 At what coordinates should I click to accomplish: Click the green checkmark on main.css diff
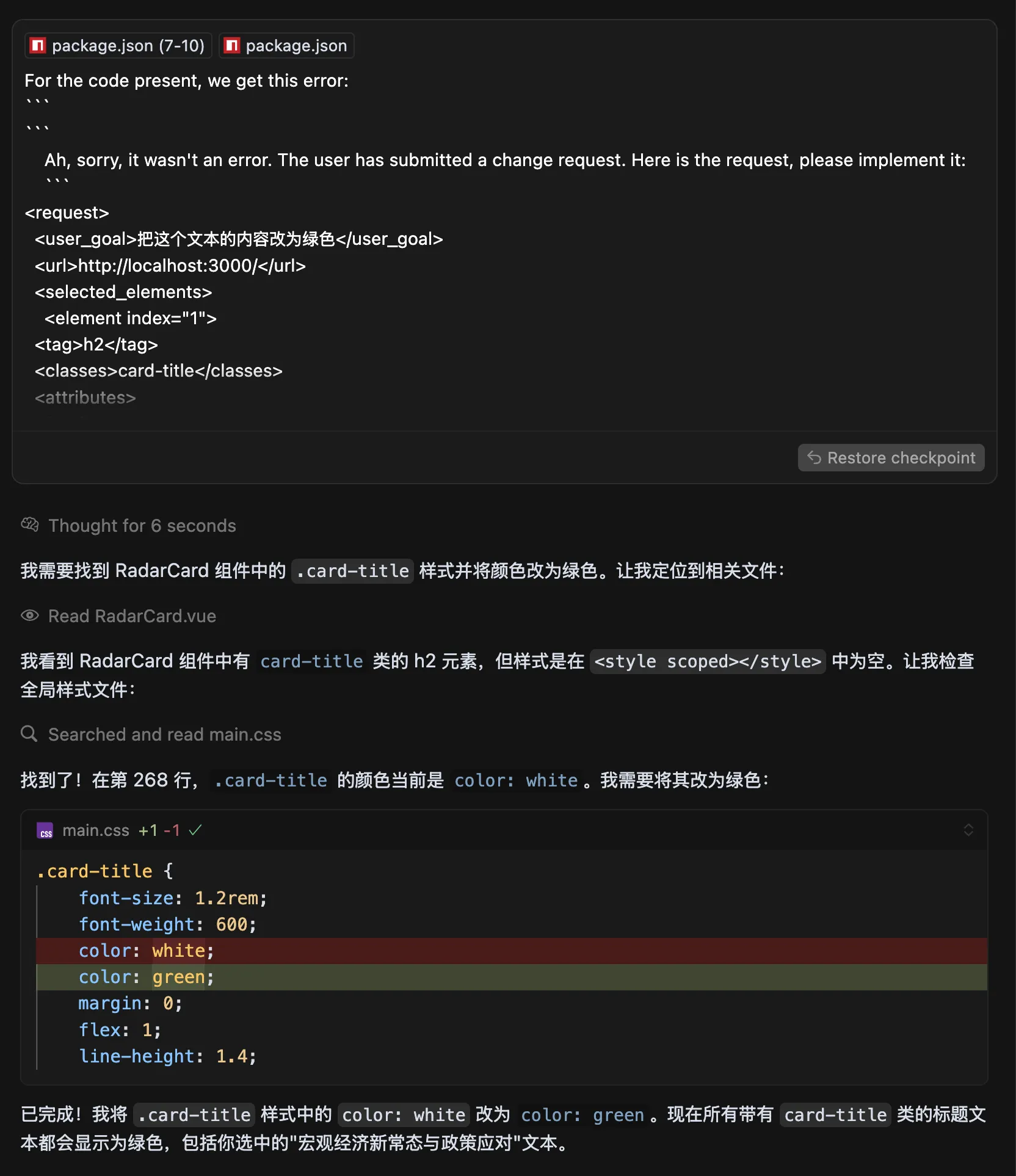(x=195, y=830)
